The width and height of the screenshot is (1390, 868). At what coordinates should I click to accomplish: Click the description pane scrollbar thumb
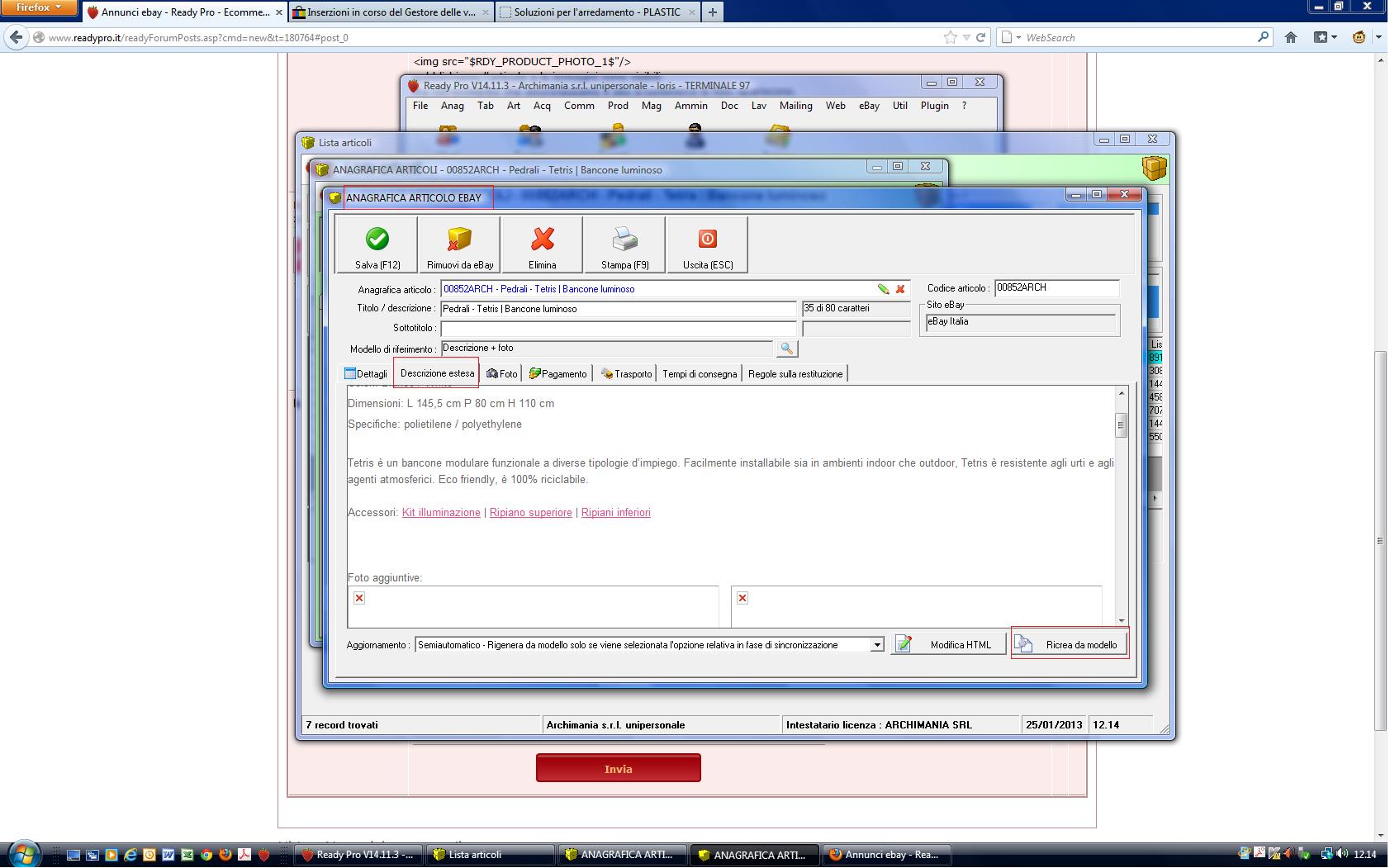tap(1121, 425)
